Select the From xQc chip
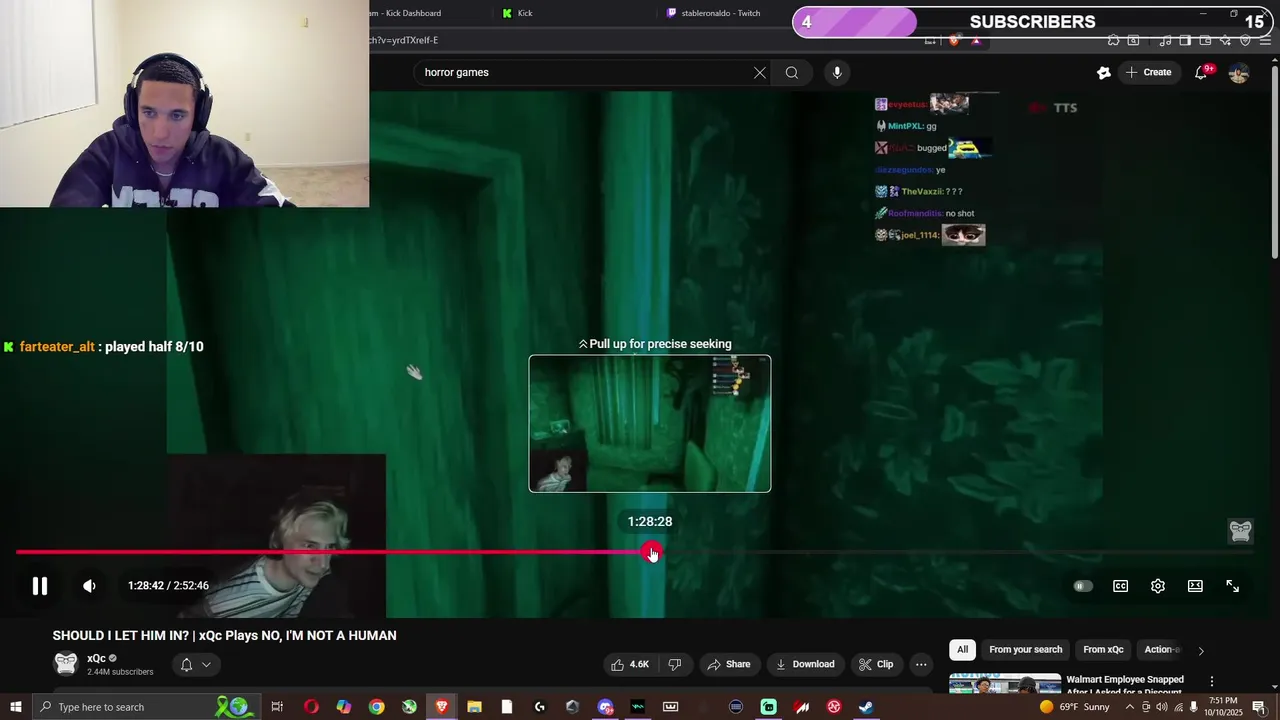This screenshot has height=720, width=1280. [x=1103, y=650]
